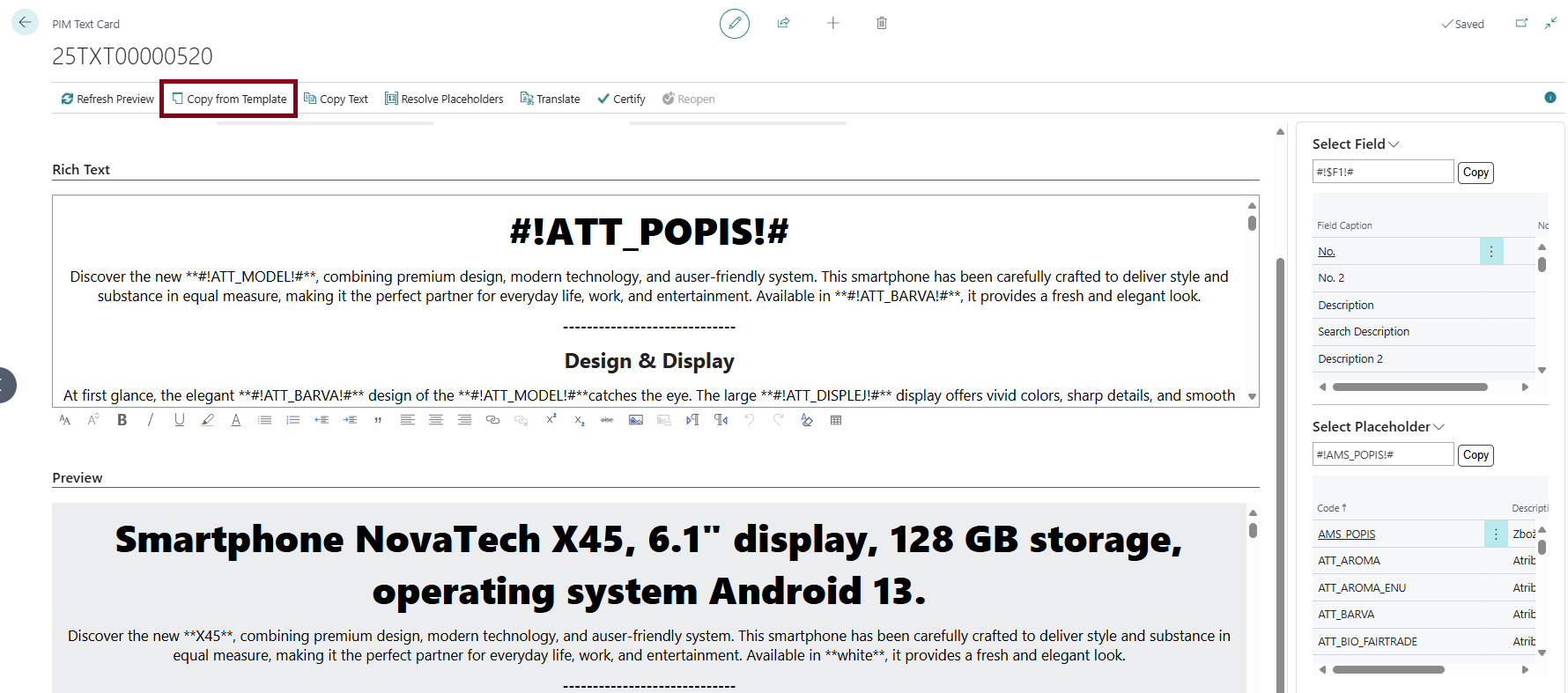This screenshot has height=693, width=1568.
Task: Insert a table
Action: click(x=836, y=420)
